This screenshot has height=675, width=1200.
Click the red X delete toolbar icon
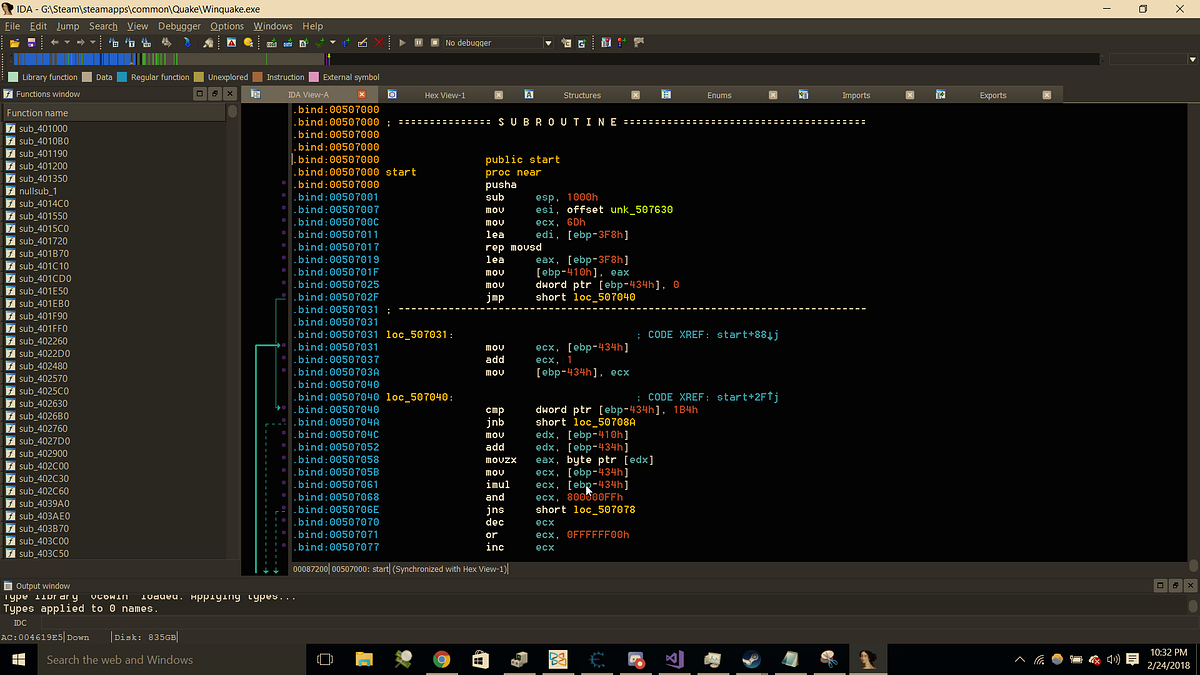pyautogui.click(x=379, y=42)
